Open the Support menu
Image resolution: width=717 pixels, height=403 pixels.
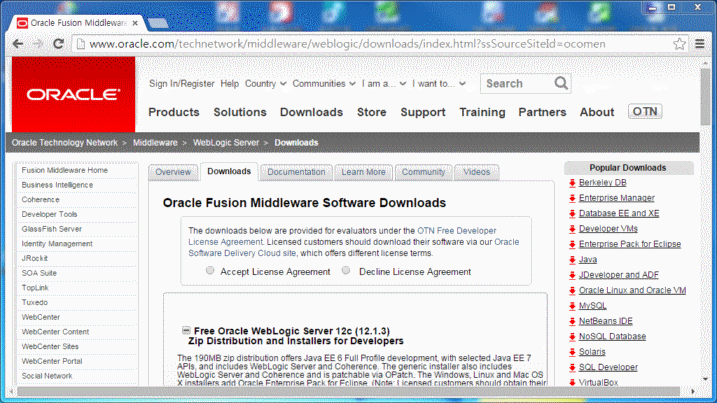(x=423, y=112)
